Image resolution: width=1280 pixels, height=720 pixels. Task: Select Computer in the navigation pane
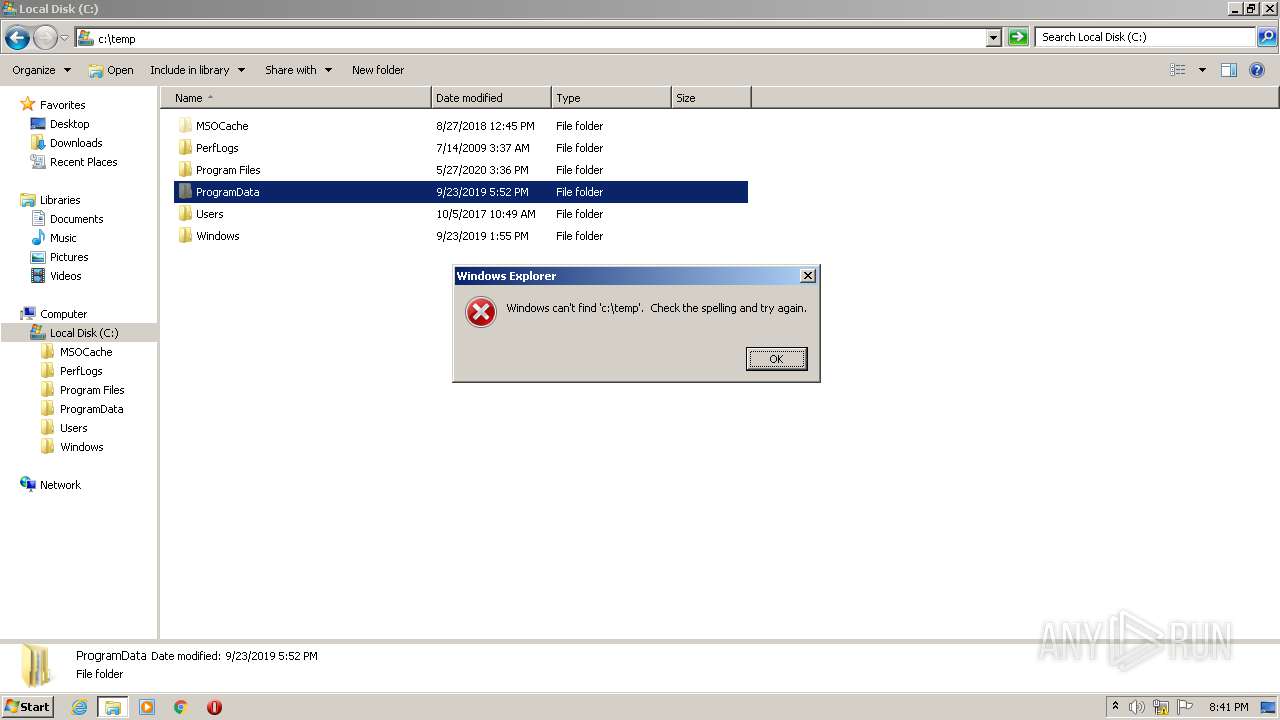(63, 314)
